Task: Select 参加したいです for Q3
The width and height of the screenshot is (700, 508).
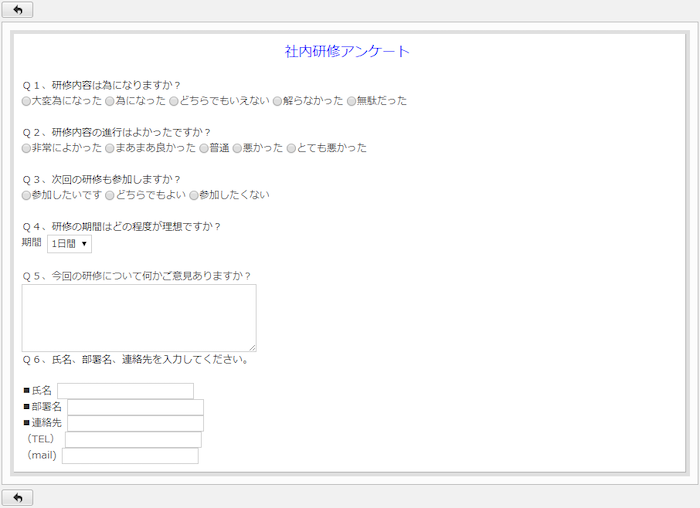Action: 27,195
